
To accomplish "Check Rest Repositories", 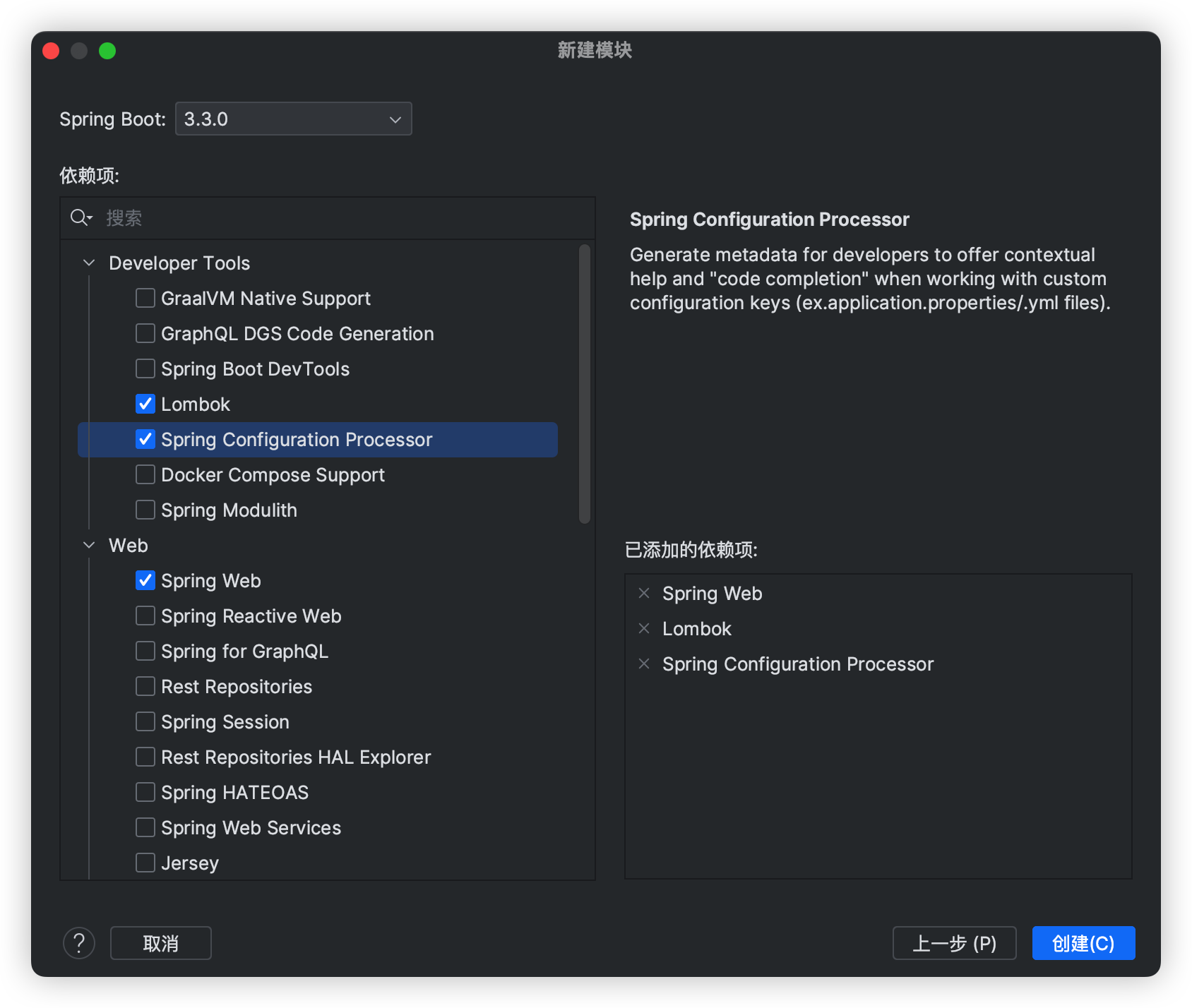I will pyautogui.click(x=145, y=686).
